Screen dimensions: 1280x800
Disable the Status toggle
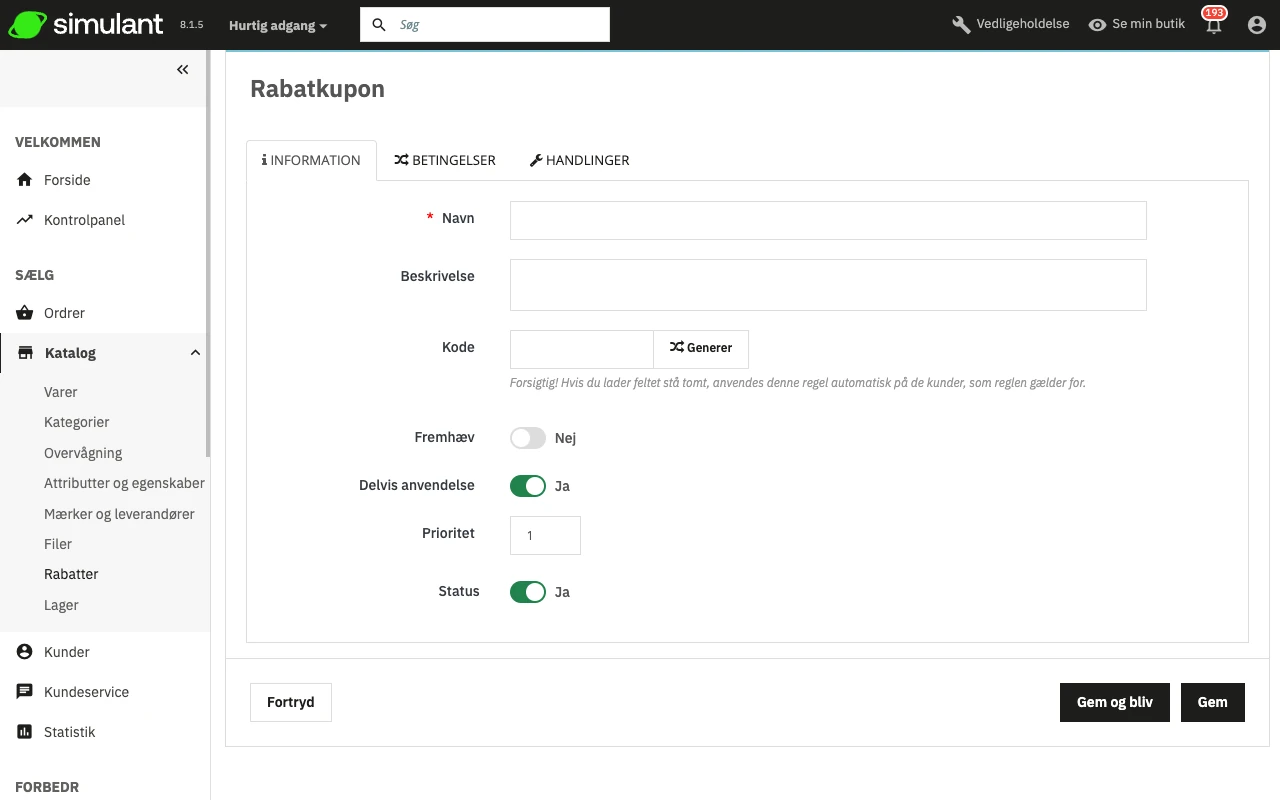(x=528, y=592)
